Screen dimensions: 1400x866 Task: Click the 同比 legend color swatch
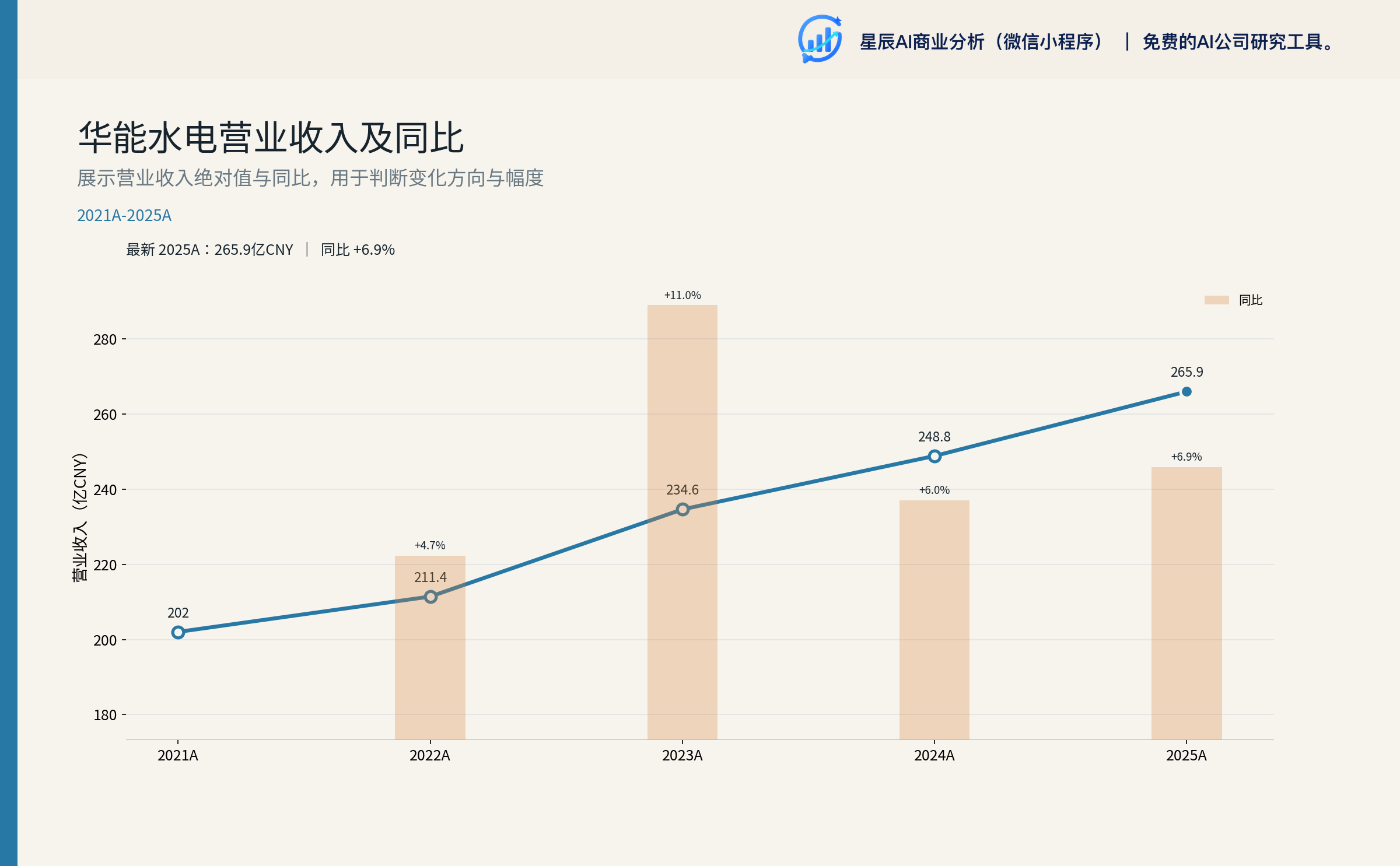click(1217, 300)
